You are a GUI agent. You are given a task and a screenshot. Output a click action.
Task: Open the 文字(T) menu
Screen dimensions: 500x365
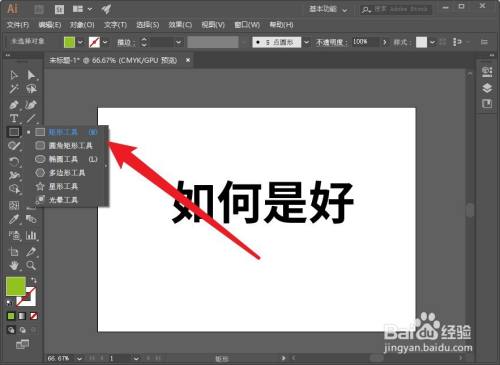click(115, 25)
